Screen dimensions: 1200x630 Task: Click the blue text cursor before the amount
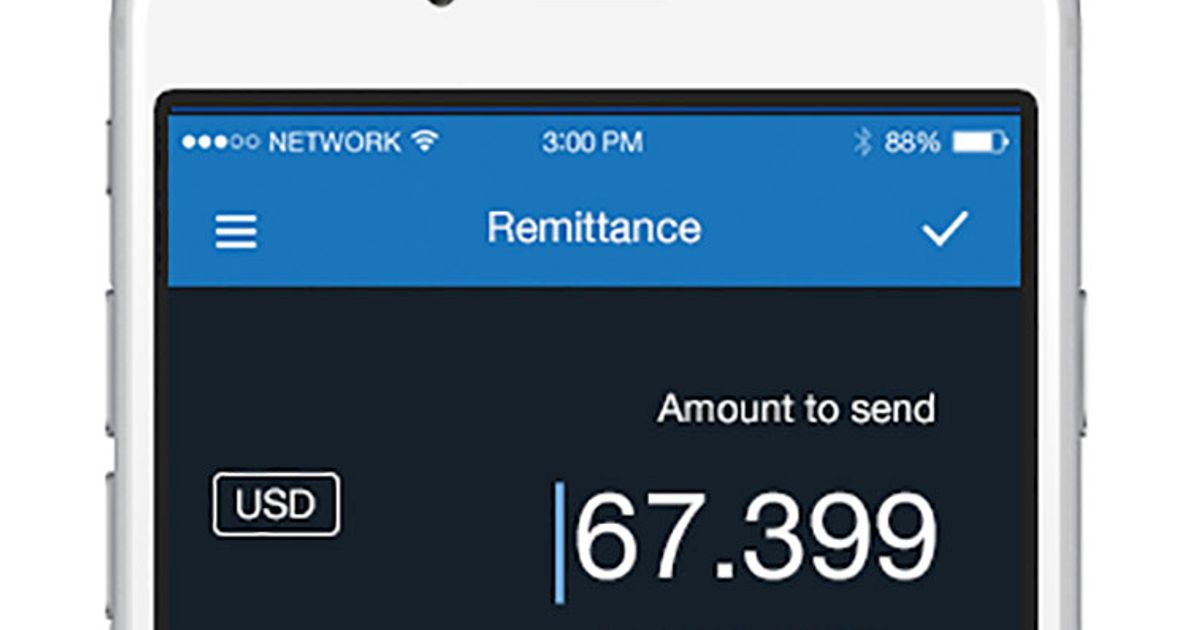pos(560,543)
